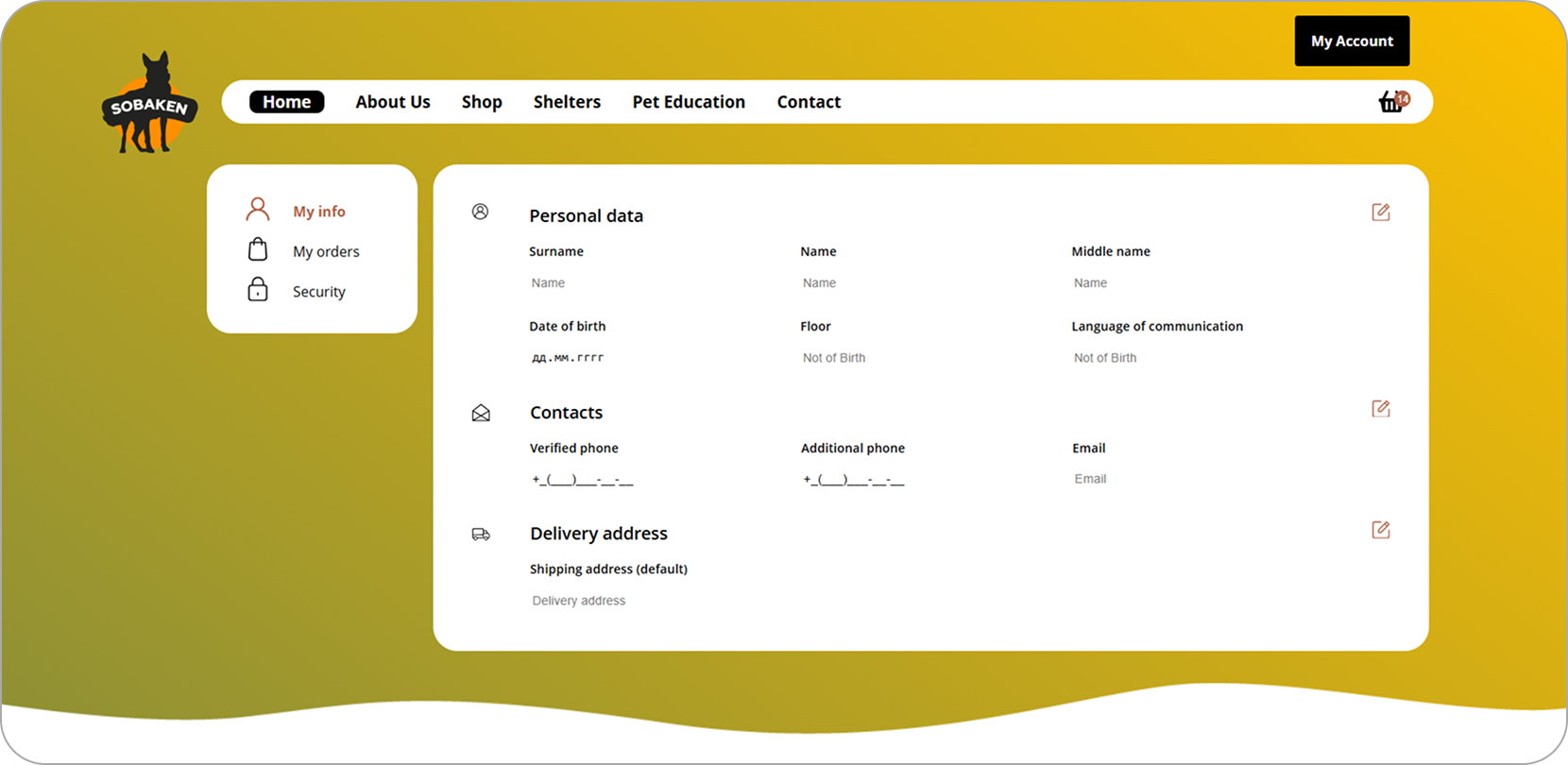Image resolution: width=1568 pixels, height=765 pixels.
Task: Click the Shipping address (default) label
Action: coord(608,569)
